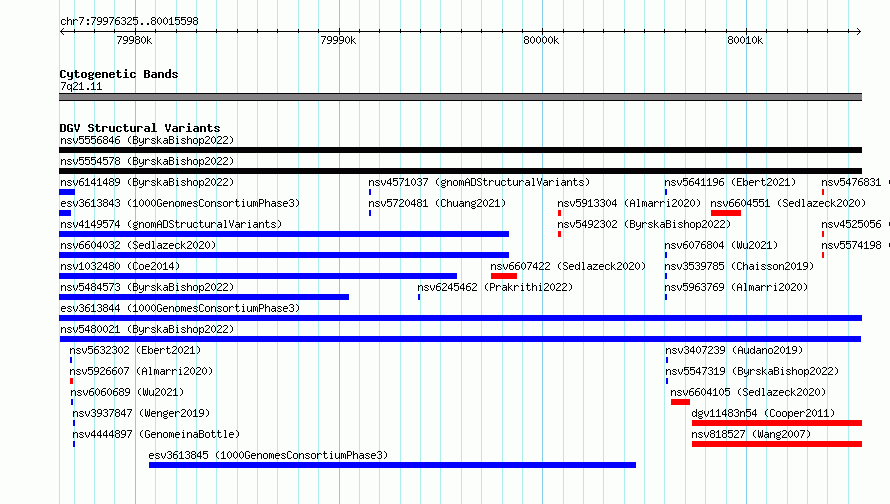Select nsv5632302 (Ebert2021) label
Image resolution: width=890 pixels, height=504 pixels.
click(x=135, y=350)
